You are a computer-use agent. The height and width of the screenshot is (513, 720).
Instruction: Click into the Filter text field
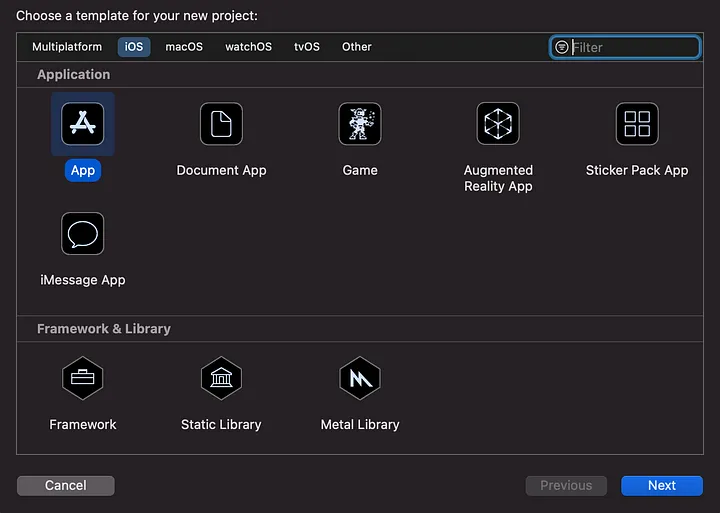632,47
